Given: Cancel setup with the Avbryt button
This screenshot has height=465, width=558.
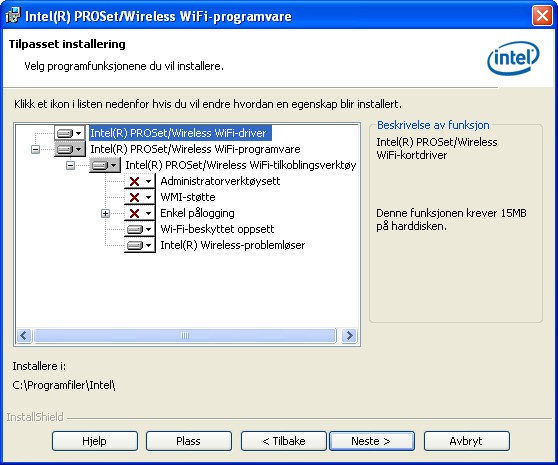Looking at the screenshot, I should [467, 441].
